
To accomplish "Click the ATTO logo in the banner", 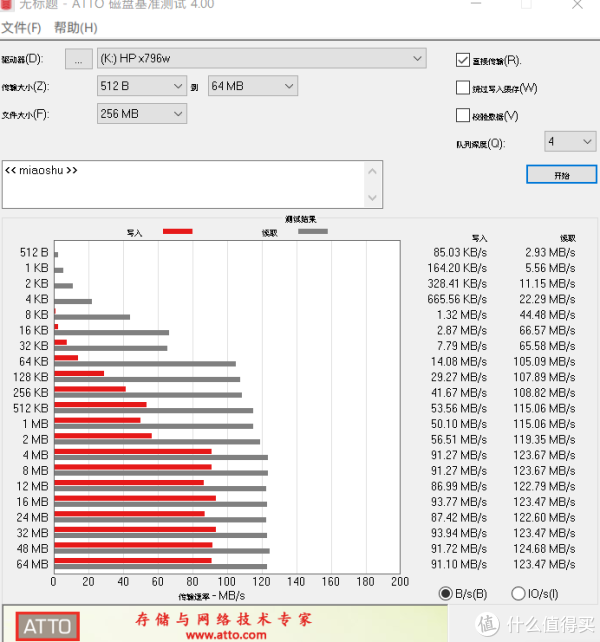I will point(48,626).
